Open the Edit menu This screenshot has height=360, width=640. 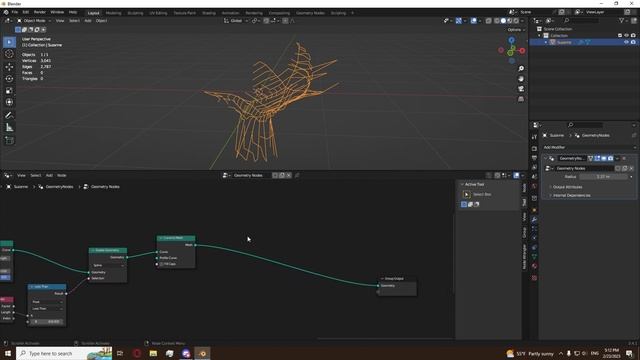click(x=26, y=12)
